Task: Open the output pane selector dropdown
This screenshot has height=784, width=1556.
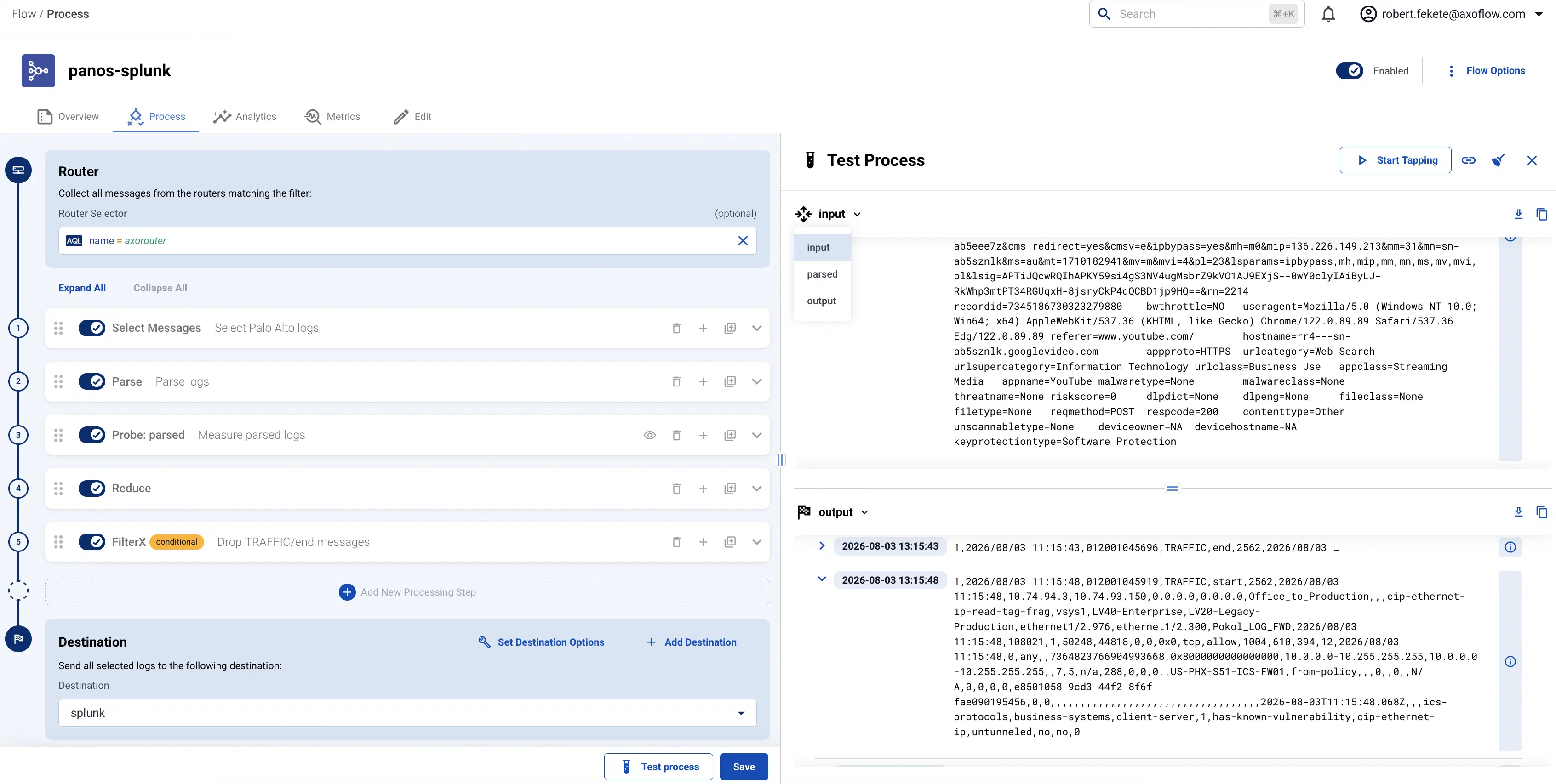Action: [834, 512]
